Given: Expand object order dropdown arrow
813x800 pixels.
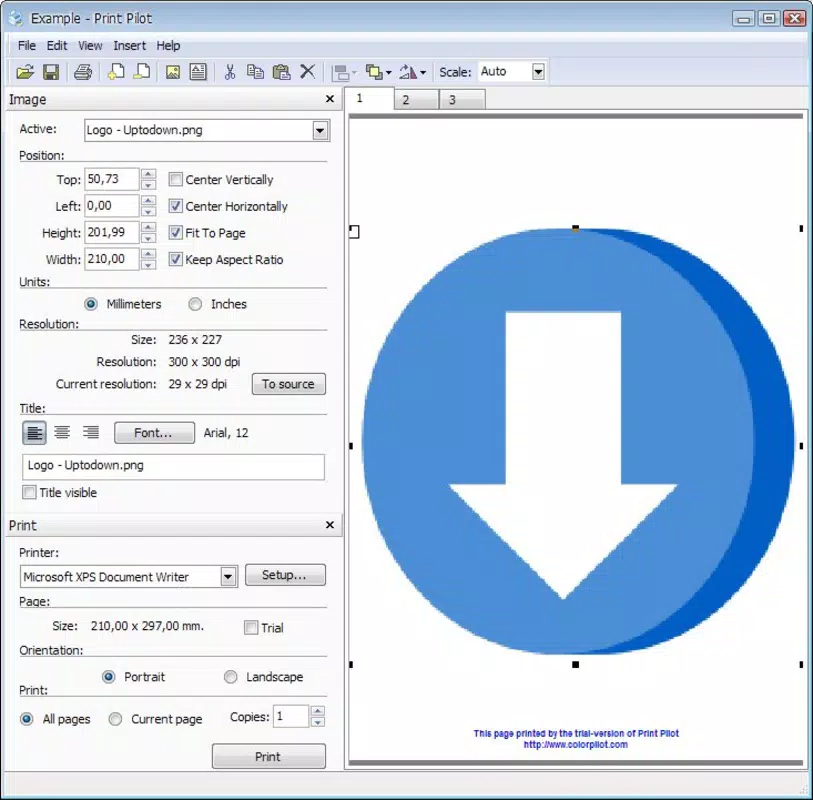Looking at the screenshot, I should click(388, 73).
